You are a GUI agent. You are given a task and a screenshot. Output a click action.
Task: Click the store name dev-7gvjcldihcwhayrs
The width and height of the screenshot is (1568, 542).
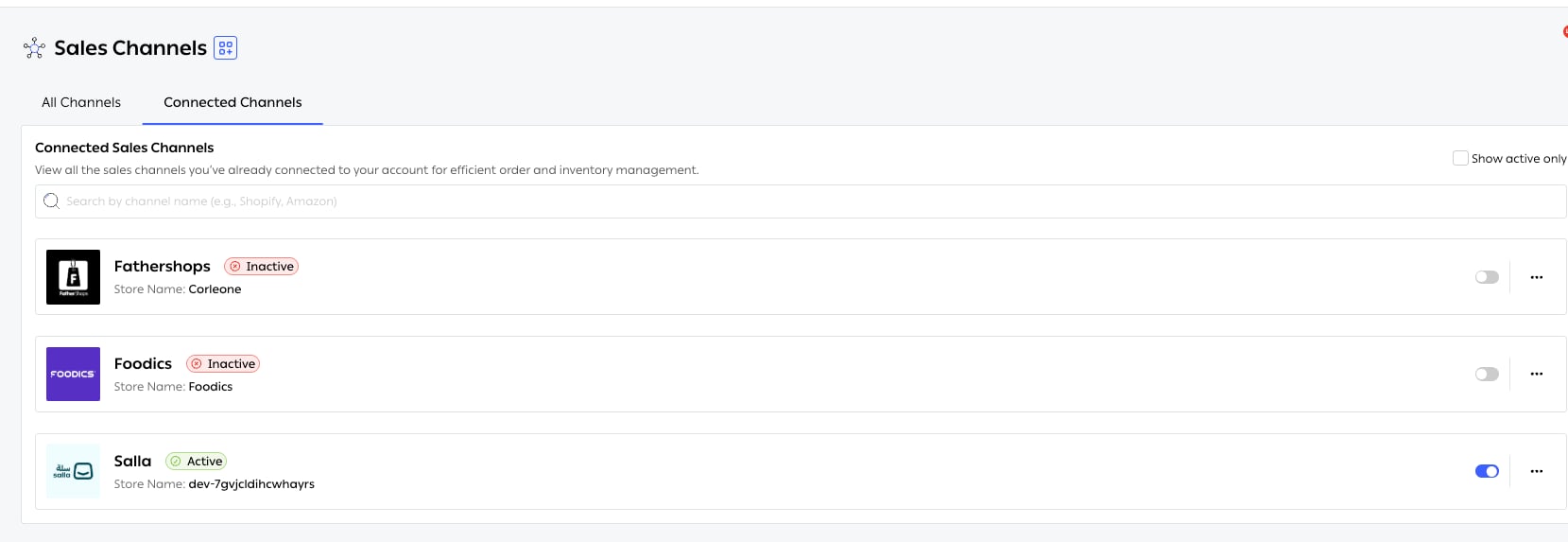[251, 484]
